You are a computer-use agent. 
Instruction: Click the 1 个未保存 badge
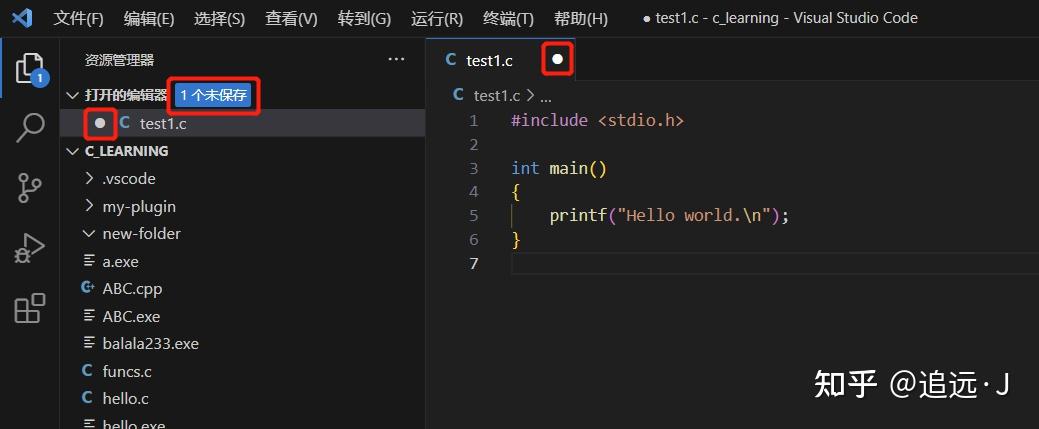213,95
